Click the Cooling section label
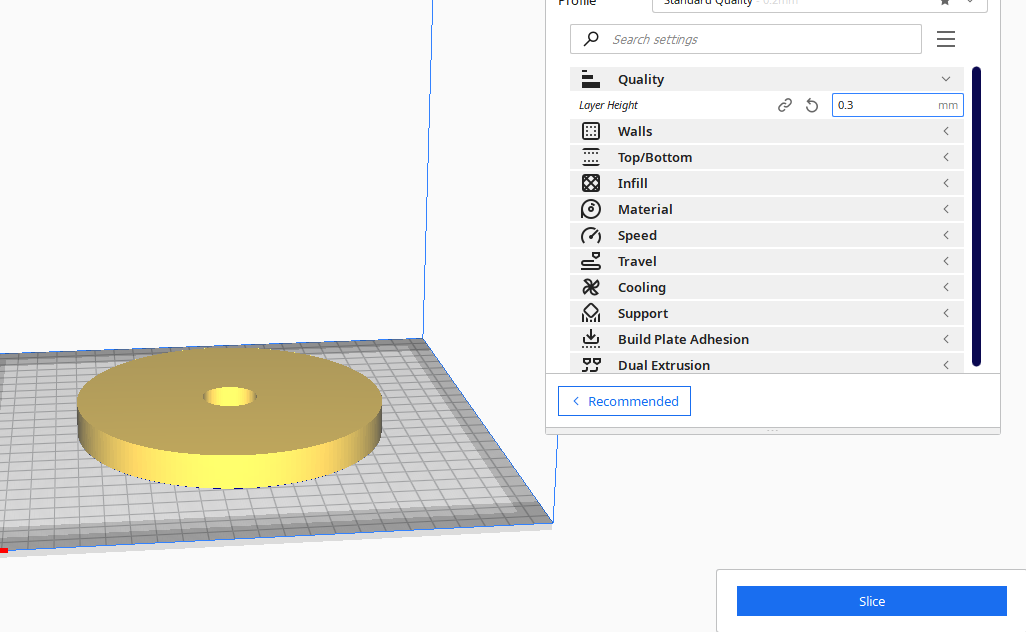 click(x=641, y=288)
